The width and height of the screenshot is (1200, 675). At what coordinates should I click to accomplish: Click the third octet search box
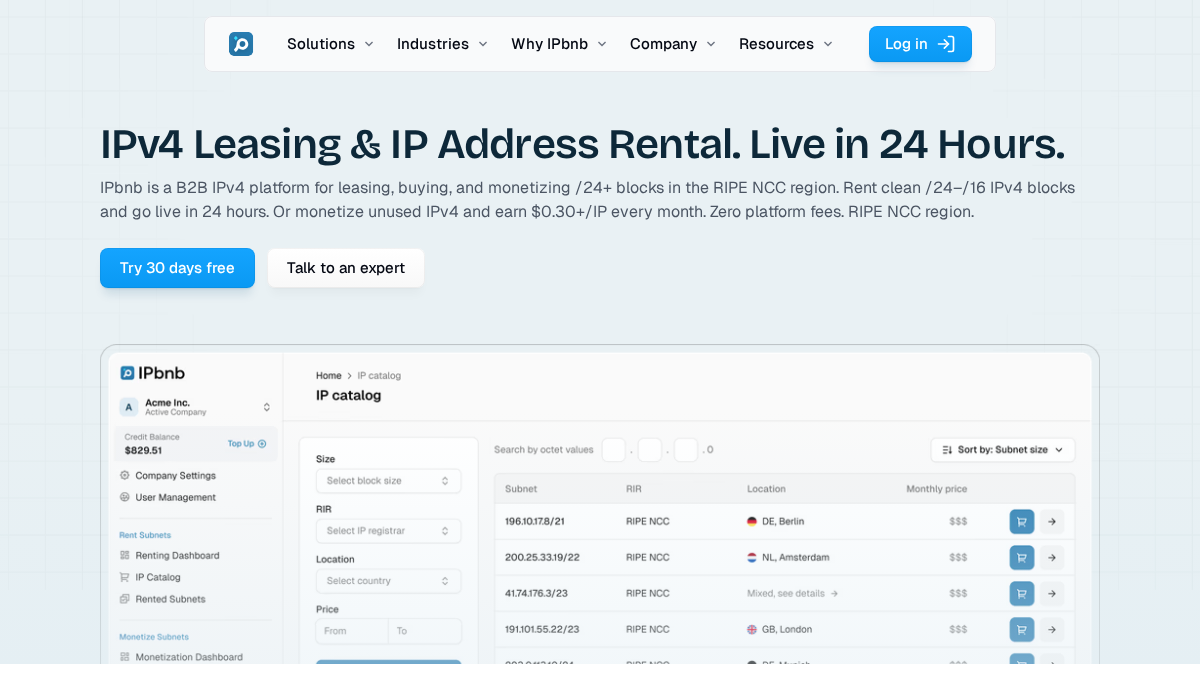coord(686,450)
